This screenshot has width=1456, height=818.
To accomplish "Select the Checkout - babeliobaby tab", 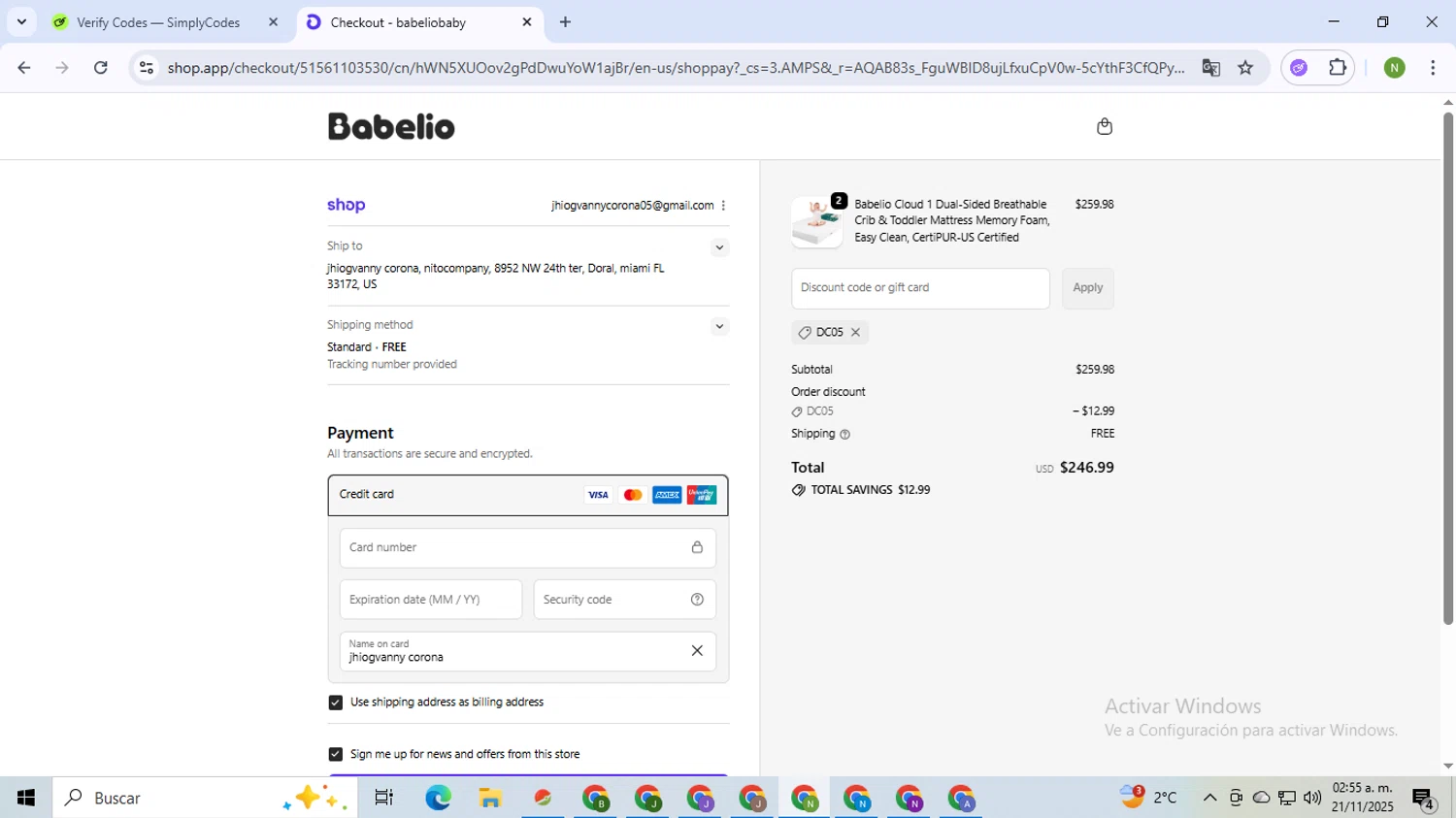I will (x=419, y=22).
